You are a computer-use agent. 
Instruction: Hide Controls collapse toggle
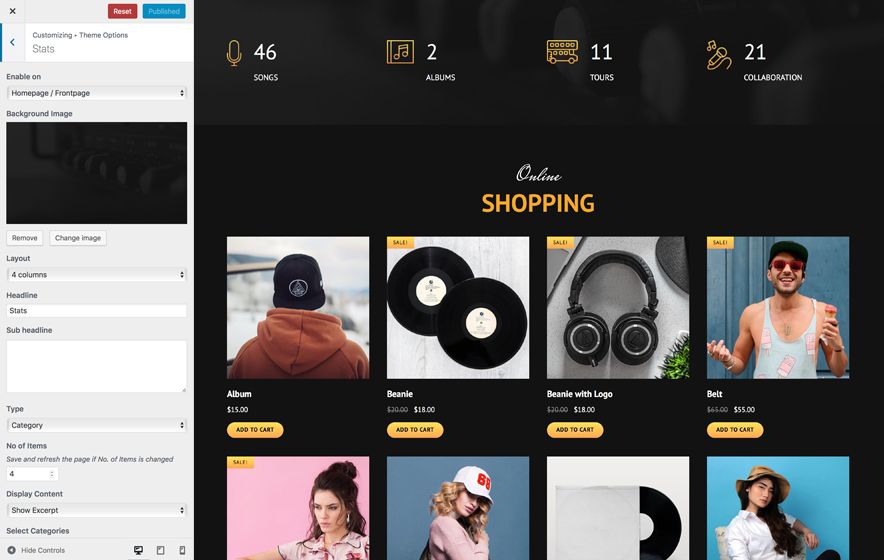point(37,550)
